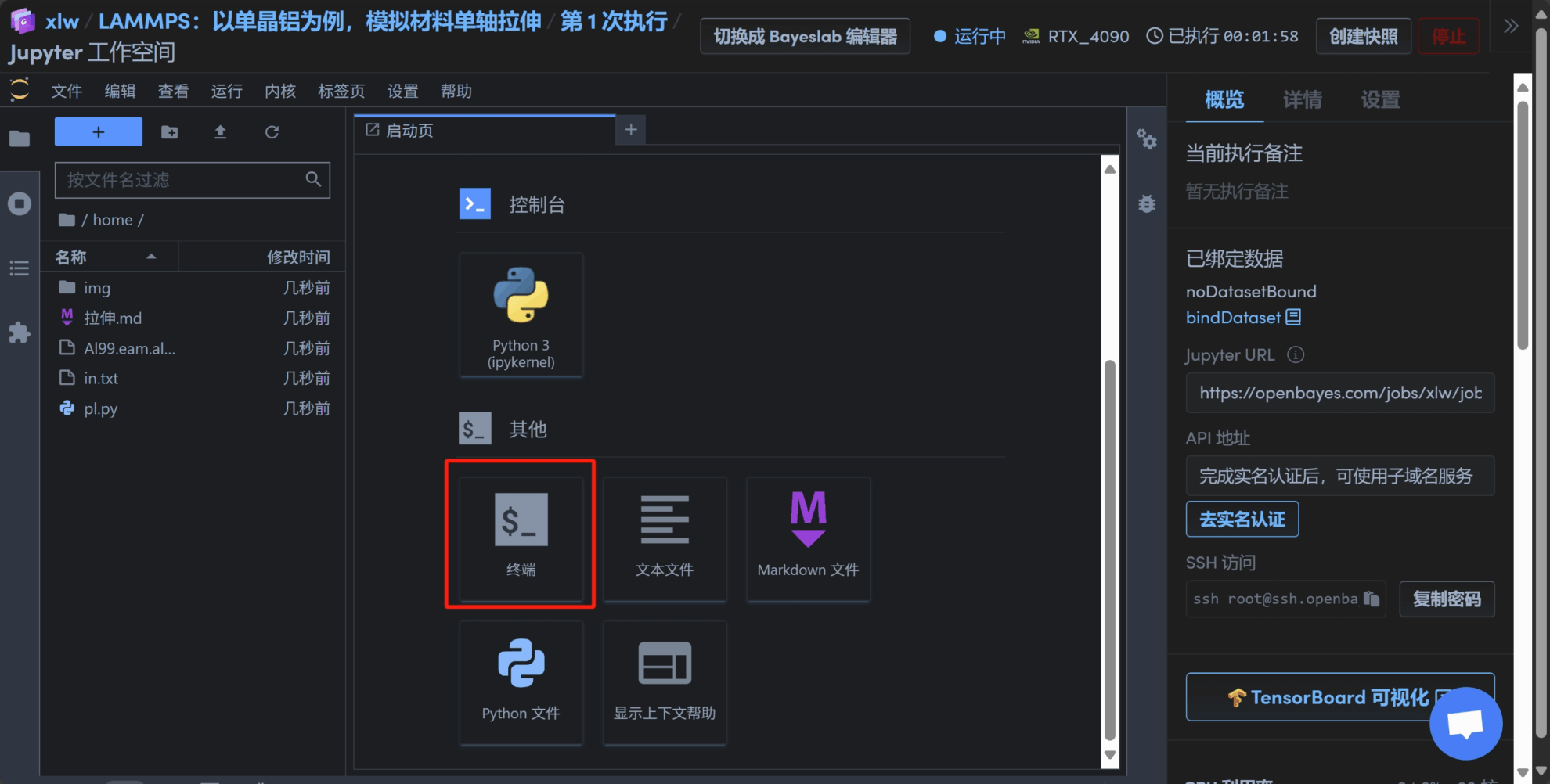This screenshot has height=784, width=1550.
Task: Click the upload files icon
Action: click(221, 132)
